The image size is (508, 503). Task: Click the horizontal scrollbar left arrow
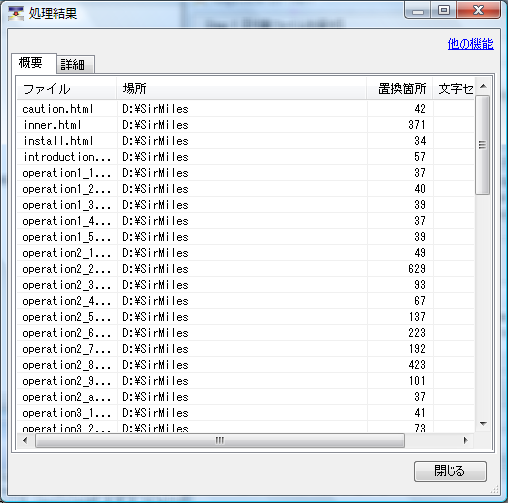coord(25,440)
